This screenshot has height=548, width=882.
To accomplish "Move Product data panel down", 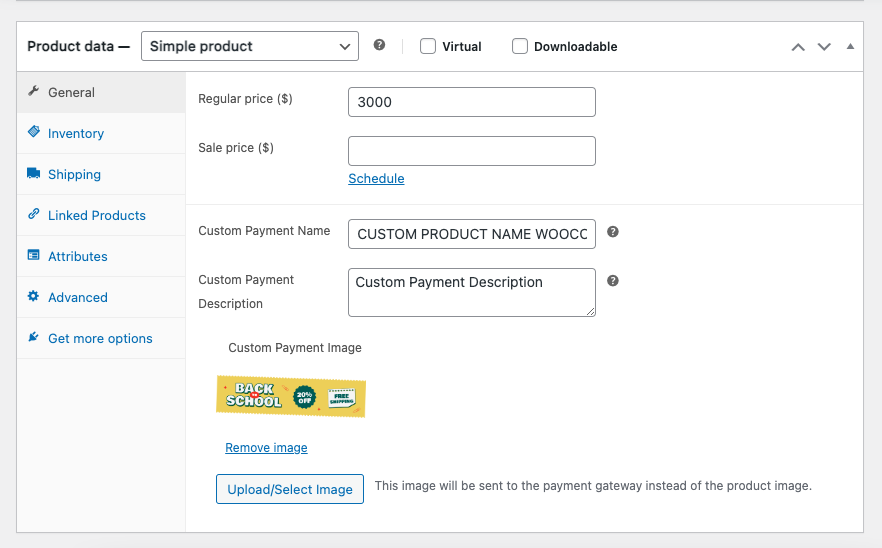I will [824, 47].
